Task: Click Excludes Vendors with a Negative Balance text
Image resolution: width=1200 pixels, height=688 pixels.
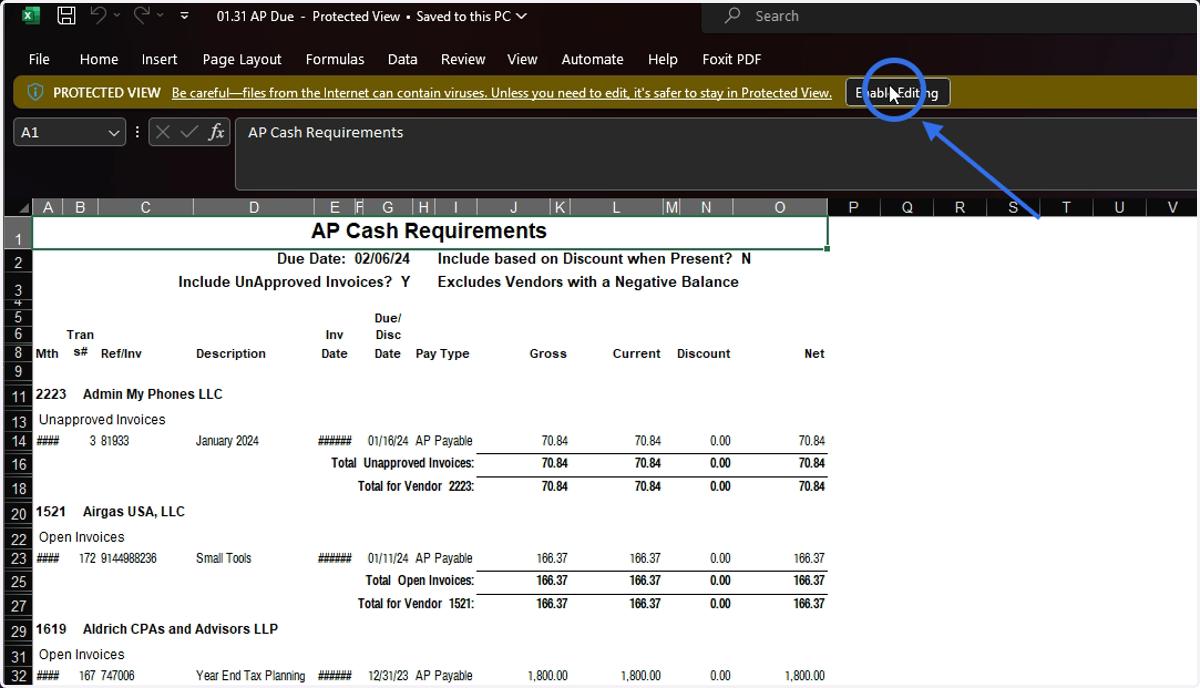Action: (588, 282)
